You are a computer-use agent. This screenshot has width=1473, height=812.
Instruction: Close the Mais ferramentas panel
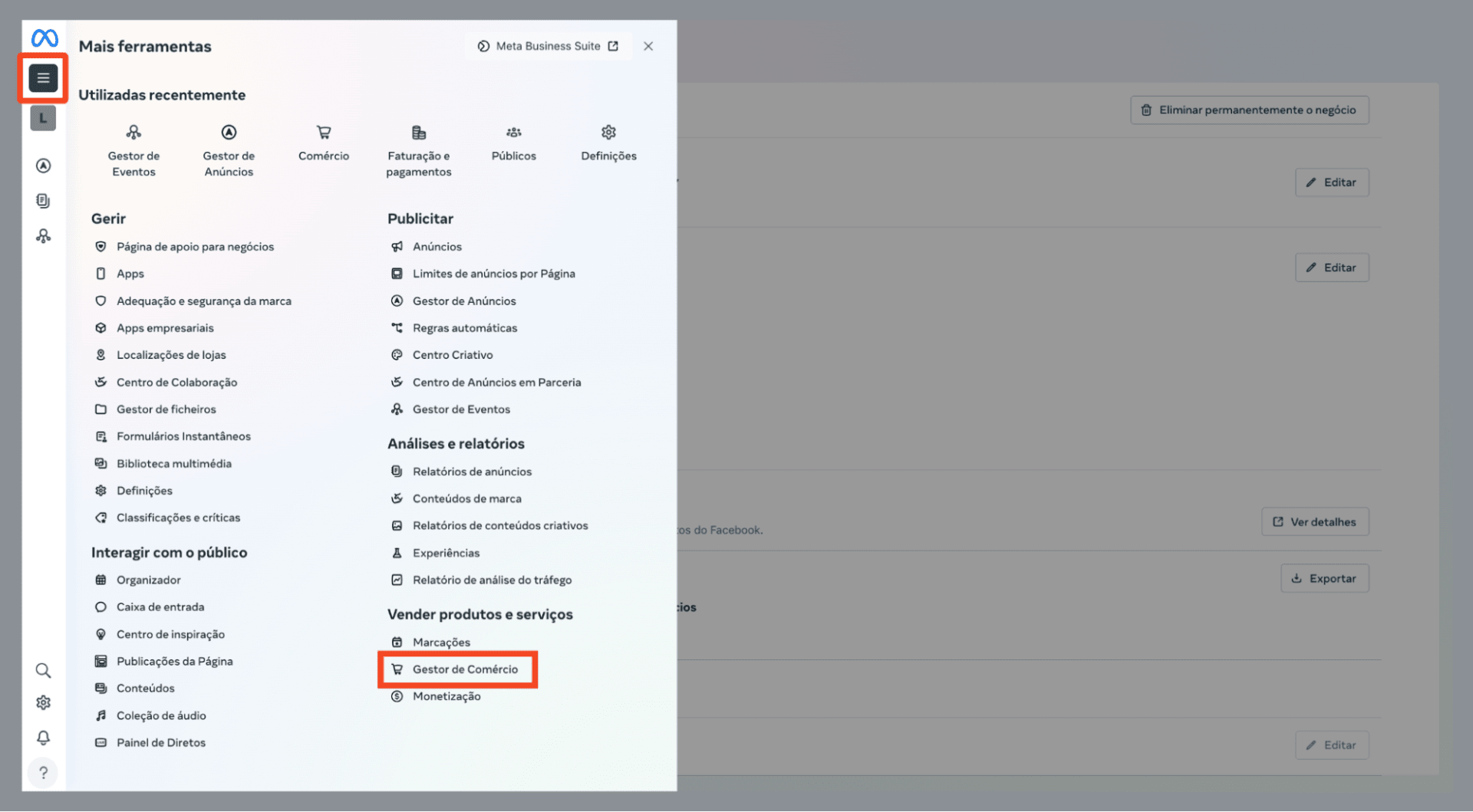[648, 46]
